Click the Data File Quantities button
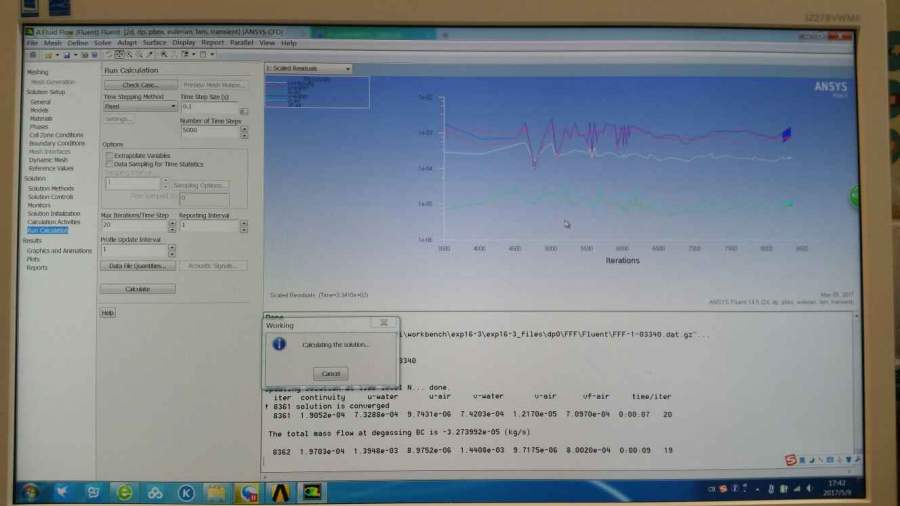900x506 pixels. [138, 266]
